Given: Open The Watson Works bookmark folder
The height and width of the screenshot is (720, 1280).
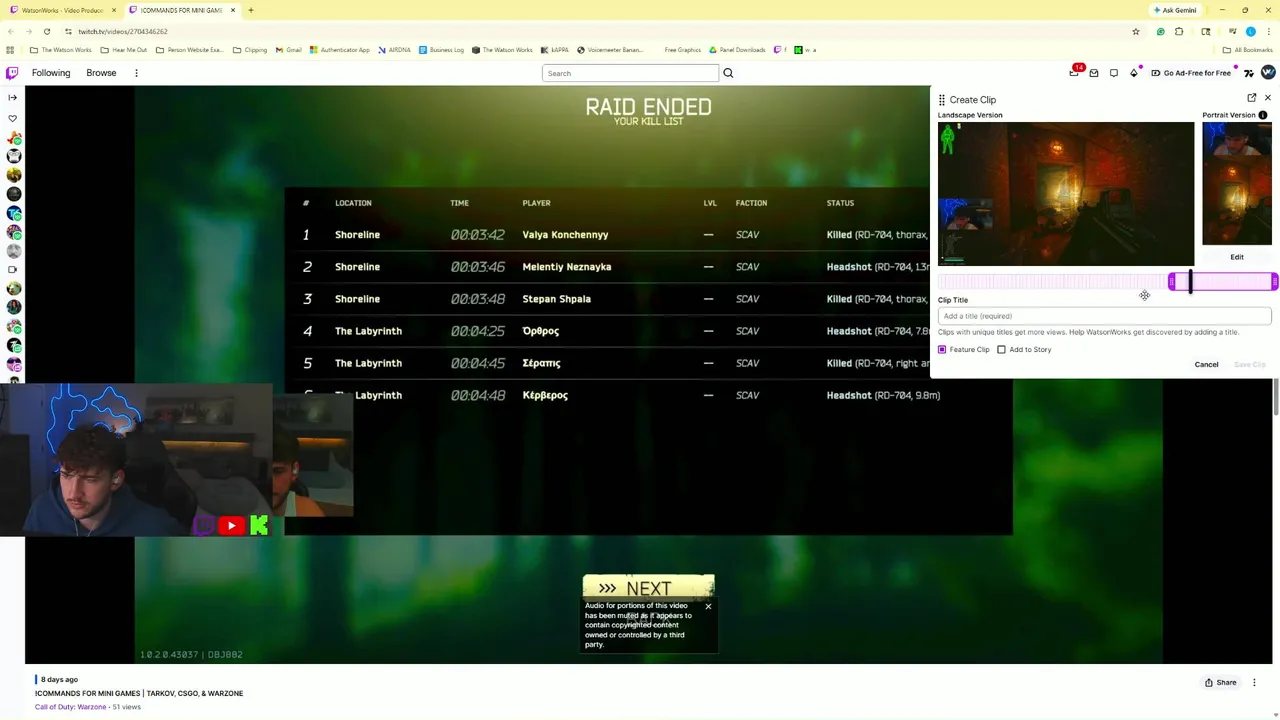Looking at the screenshot, I should click(61, 50).
